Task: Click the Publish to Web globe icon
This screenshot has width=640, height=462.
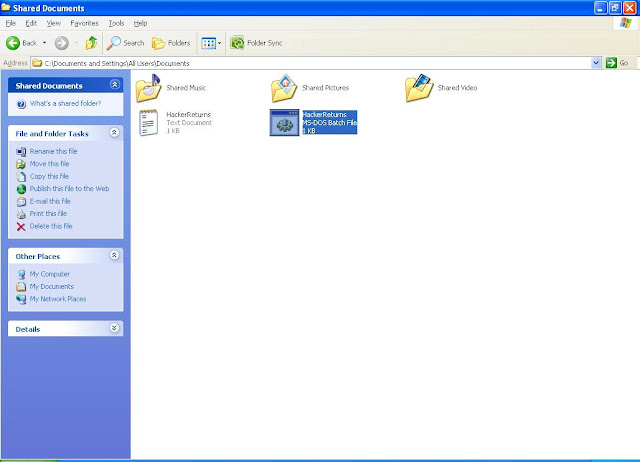Action: pyautogui.click(x=21, y=189)
